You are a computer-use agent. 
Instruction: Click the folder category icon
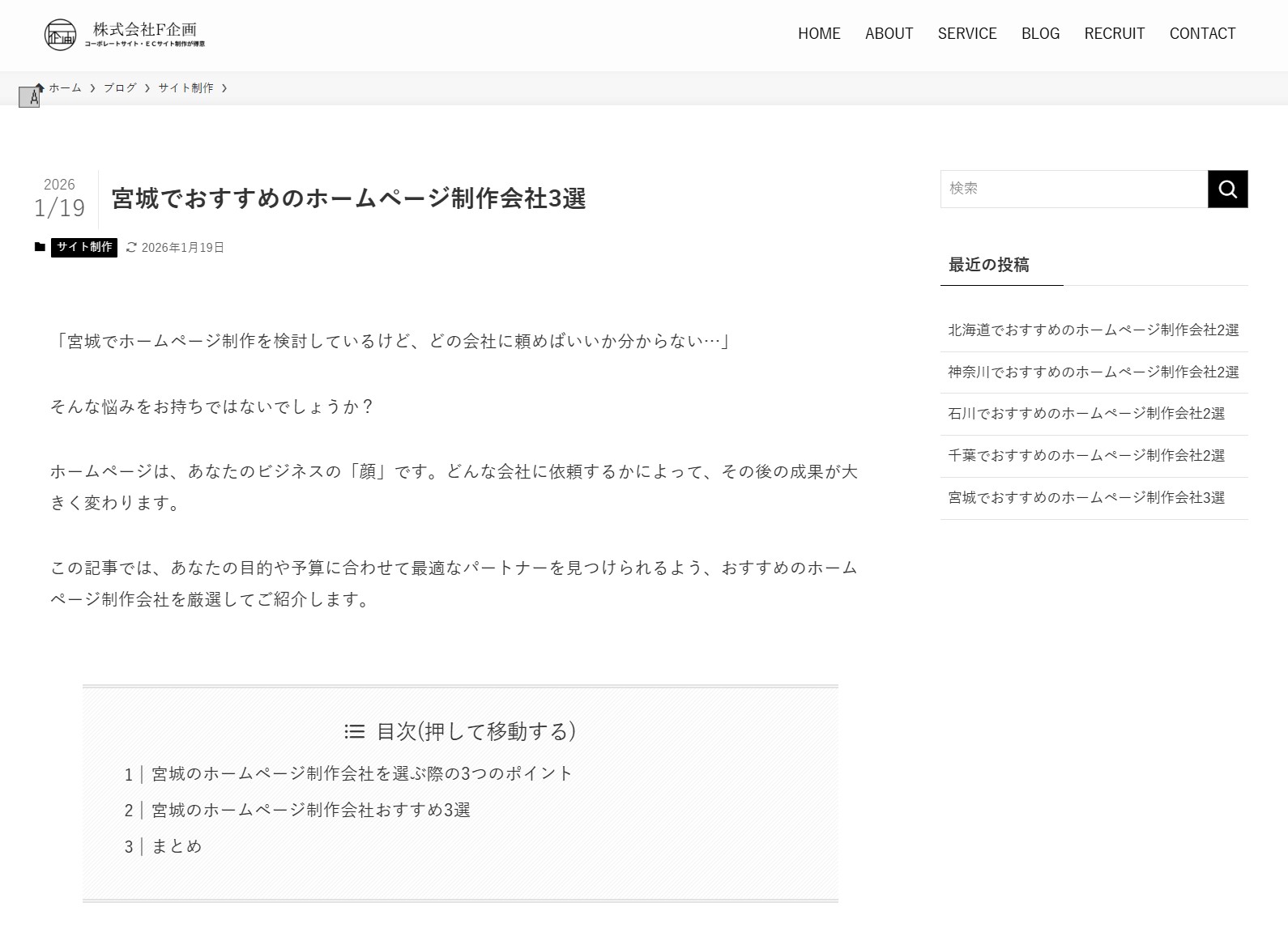(40, 247)
